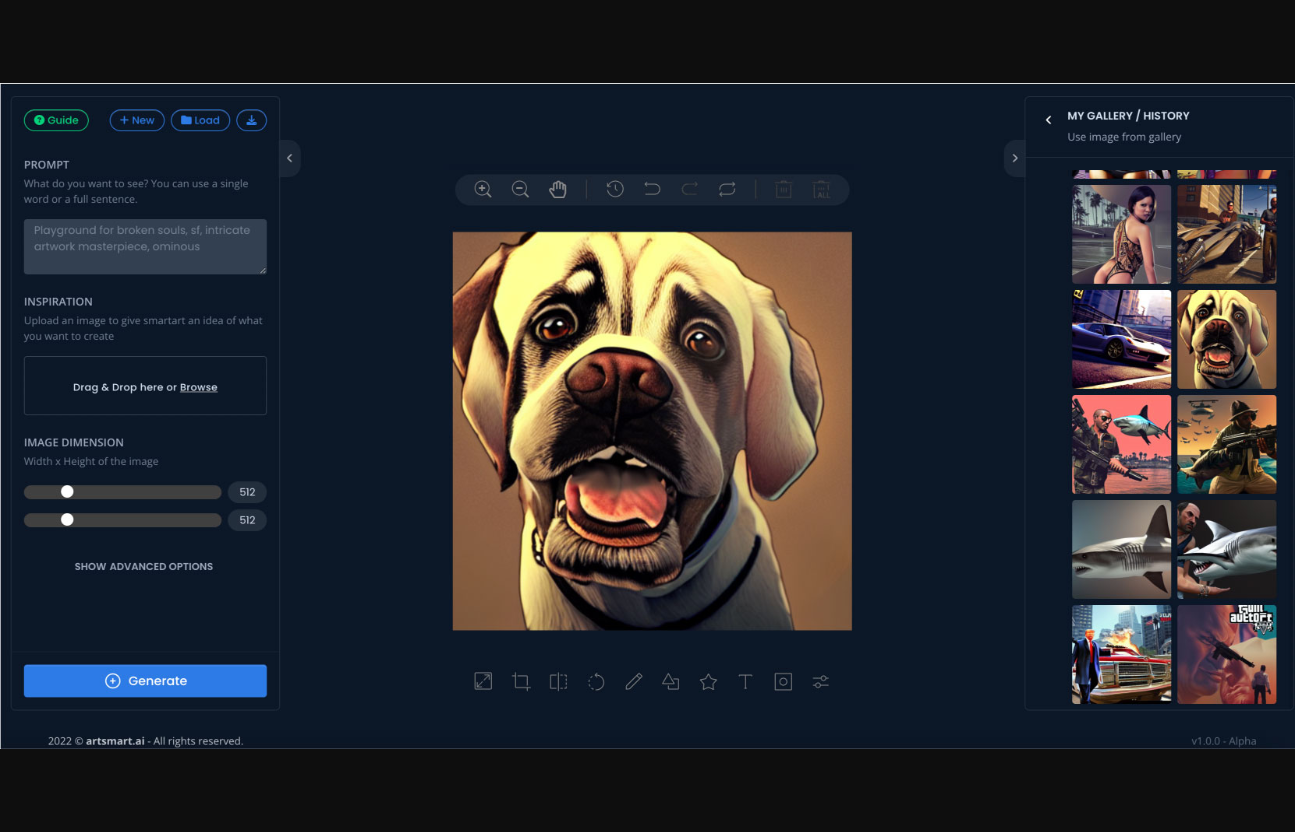Click the zoom in magnifier icon
This screenshot has height=832, width=1295.
pyautogui.click(x=483, y=190)
